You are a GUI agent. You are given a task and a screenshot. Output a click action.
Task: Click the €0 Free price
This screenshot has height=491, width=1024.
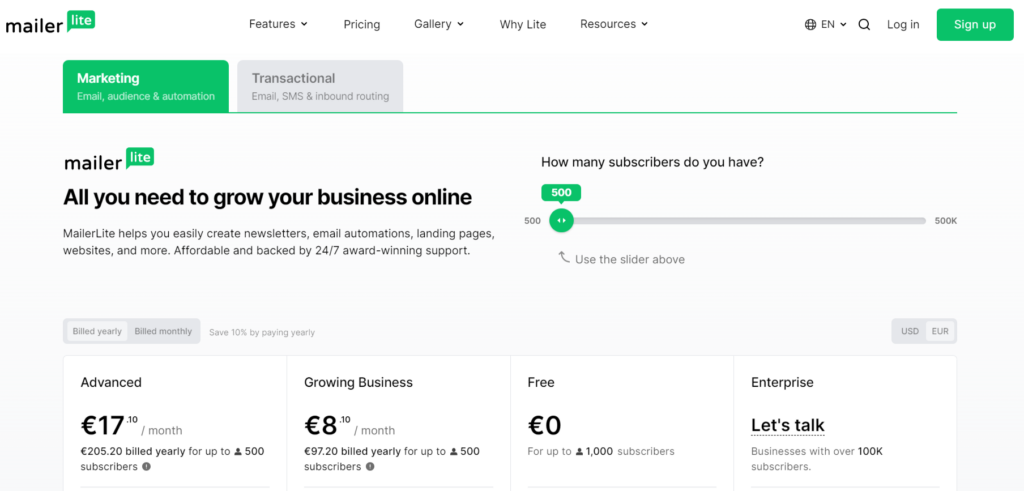[545, 426]
